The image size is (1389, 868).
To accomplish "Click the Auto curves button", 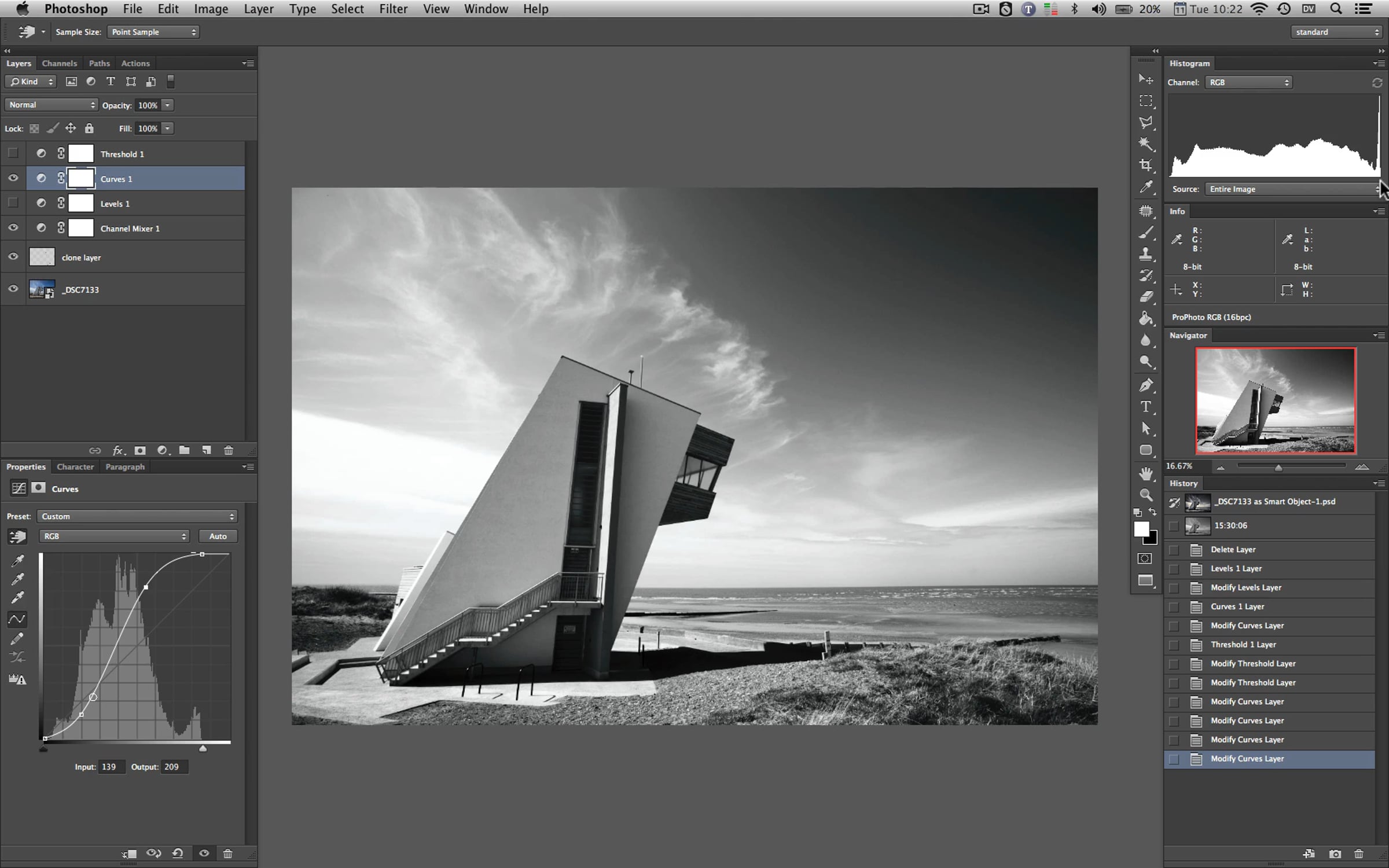I will point(218,536).
